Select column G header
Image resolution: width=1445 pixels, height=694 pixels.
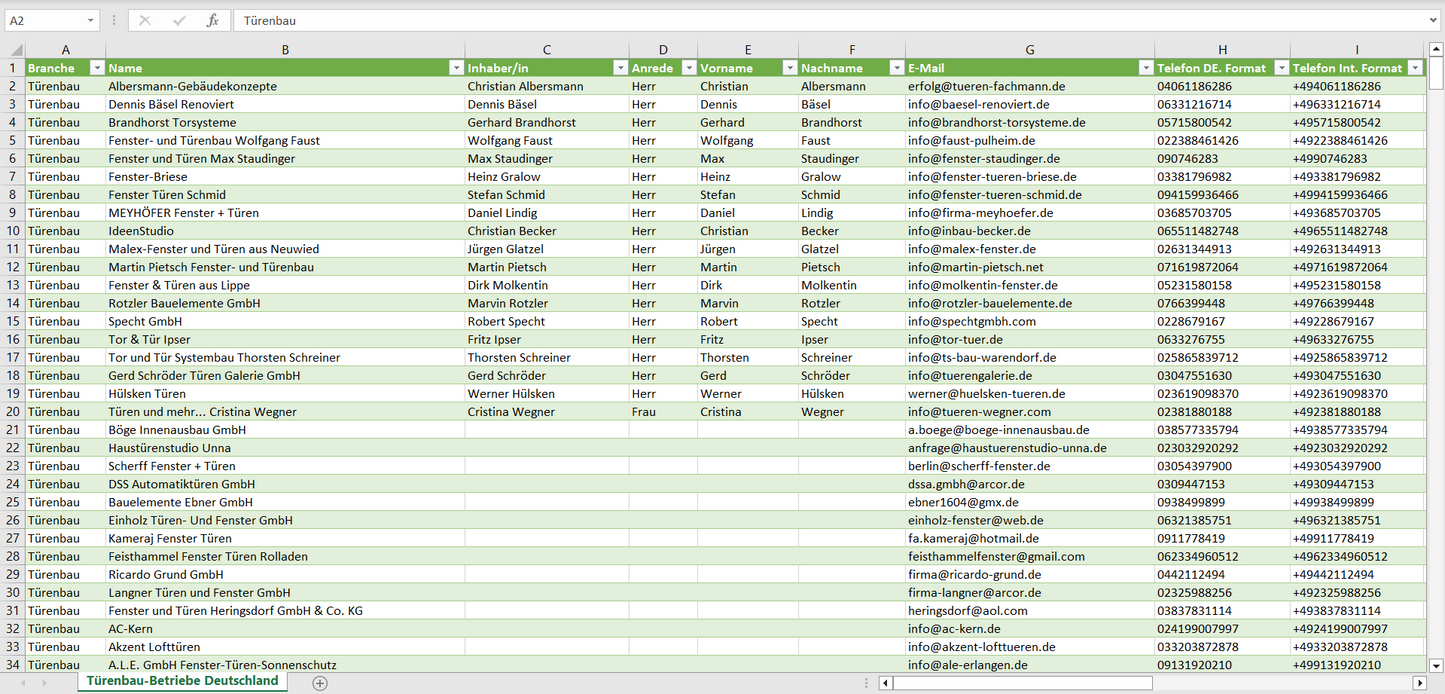coord(1030,50)
